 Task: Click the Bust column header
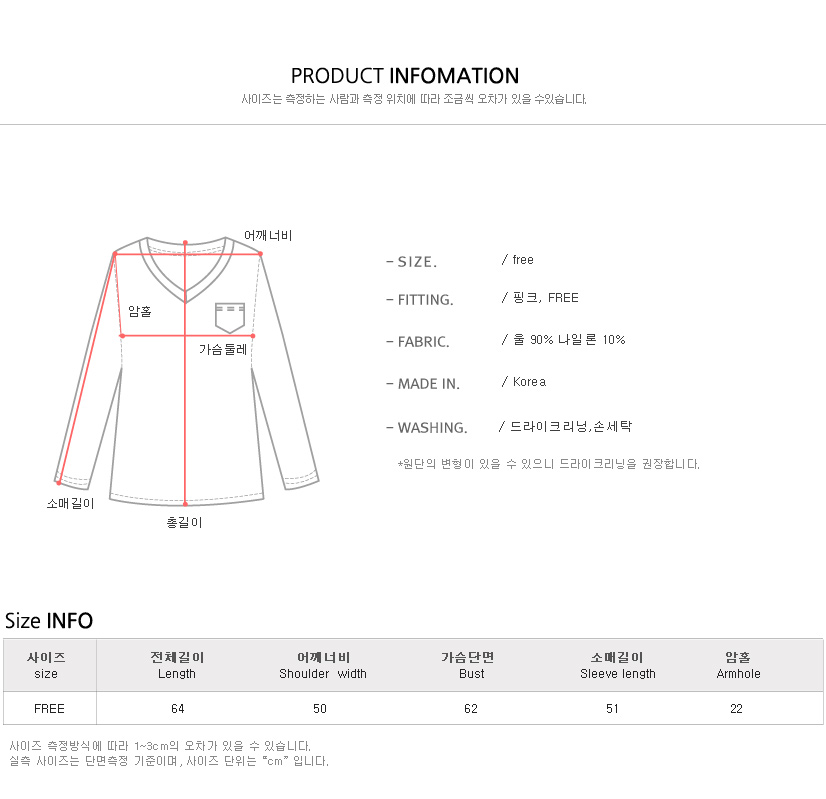point(468,665)
